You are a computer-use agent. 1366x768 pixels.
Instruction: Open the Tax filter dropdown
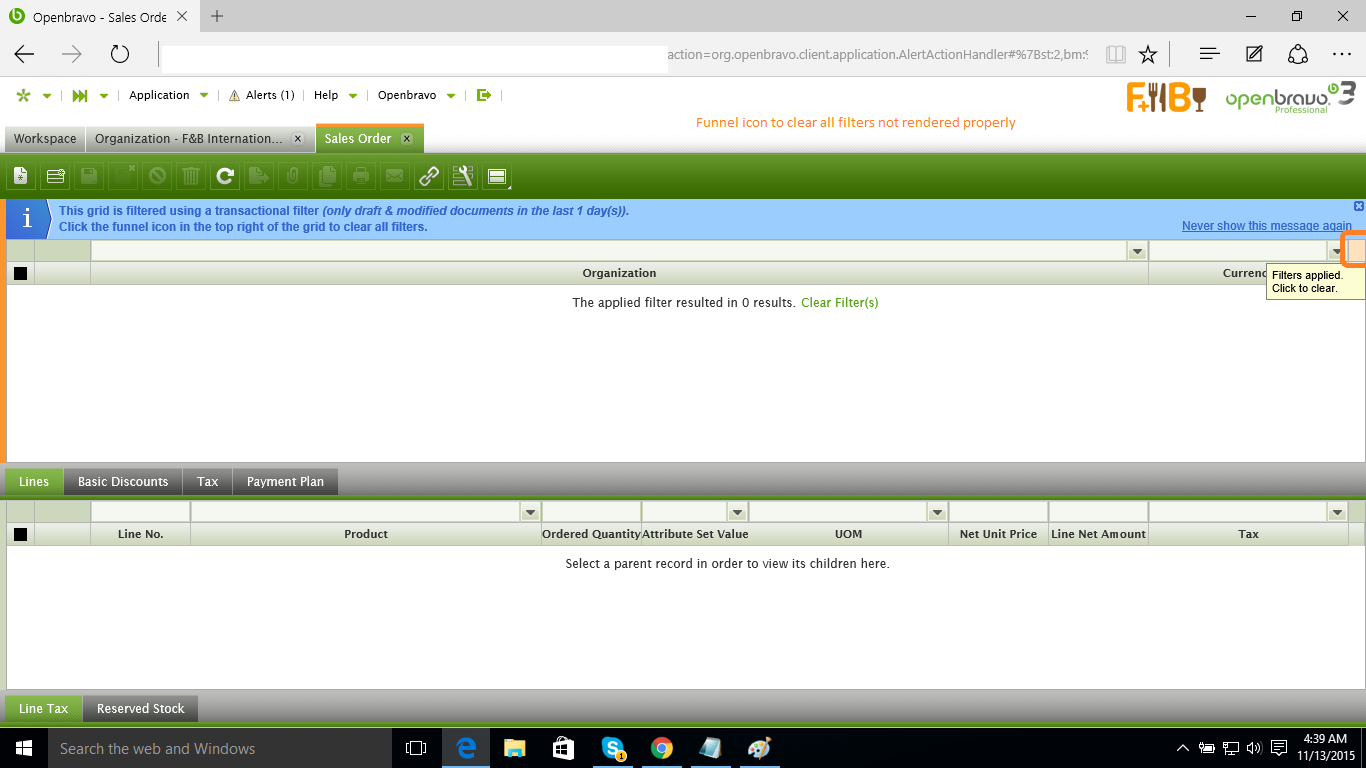coord(1337,512)
